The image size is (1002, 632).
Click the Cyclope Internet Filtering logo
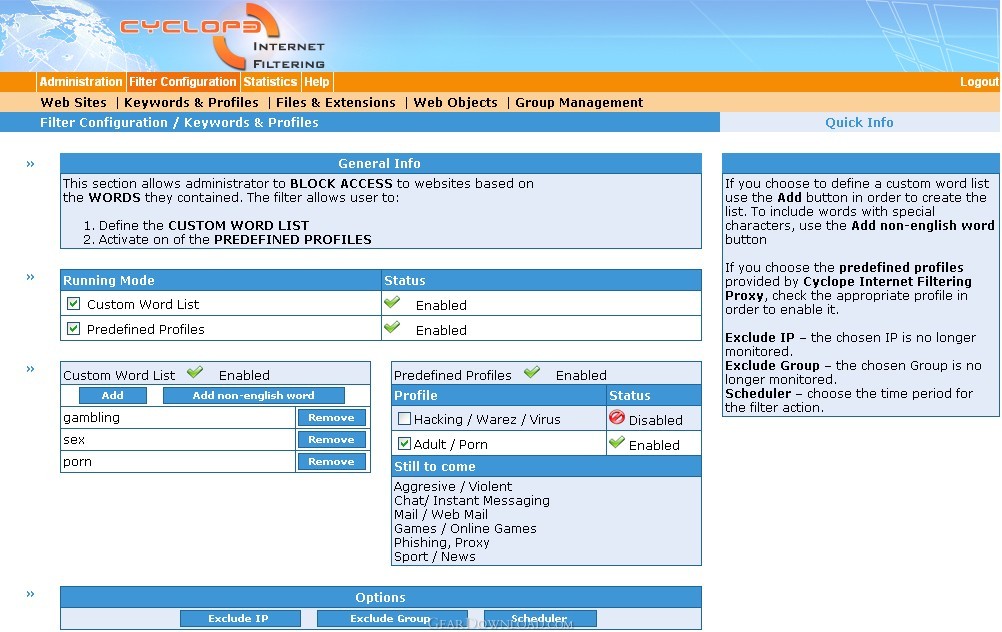coord(222,36)
